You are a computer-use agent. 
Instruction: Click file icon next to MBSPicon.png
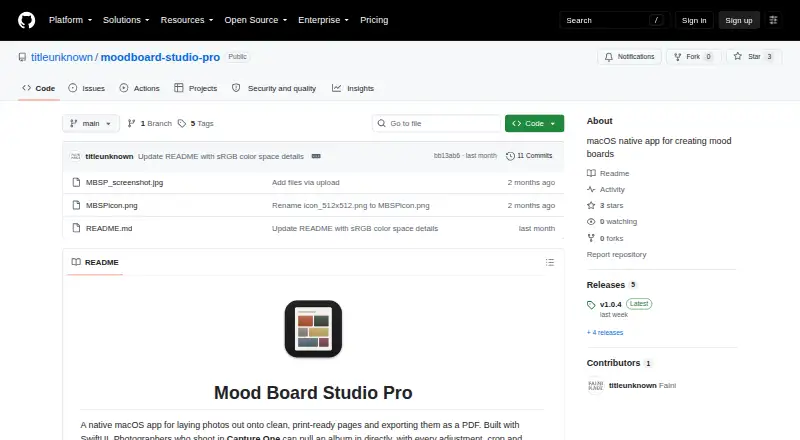[x=77, y=205]
